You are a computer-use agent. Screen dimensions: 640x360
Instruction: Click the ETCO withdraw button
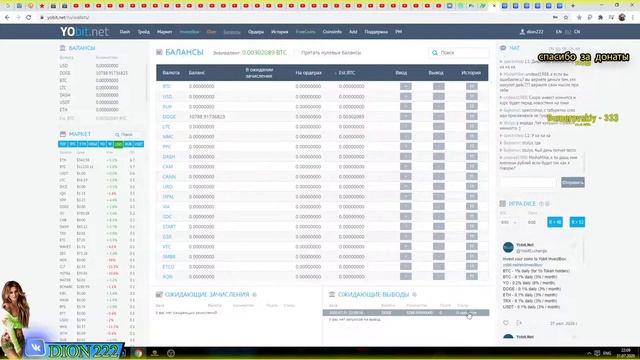[439, 267]
